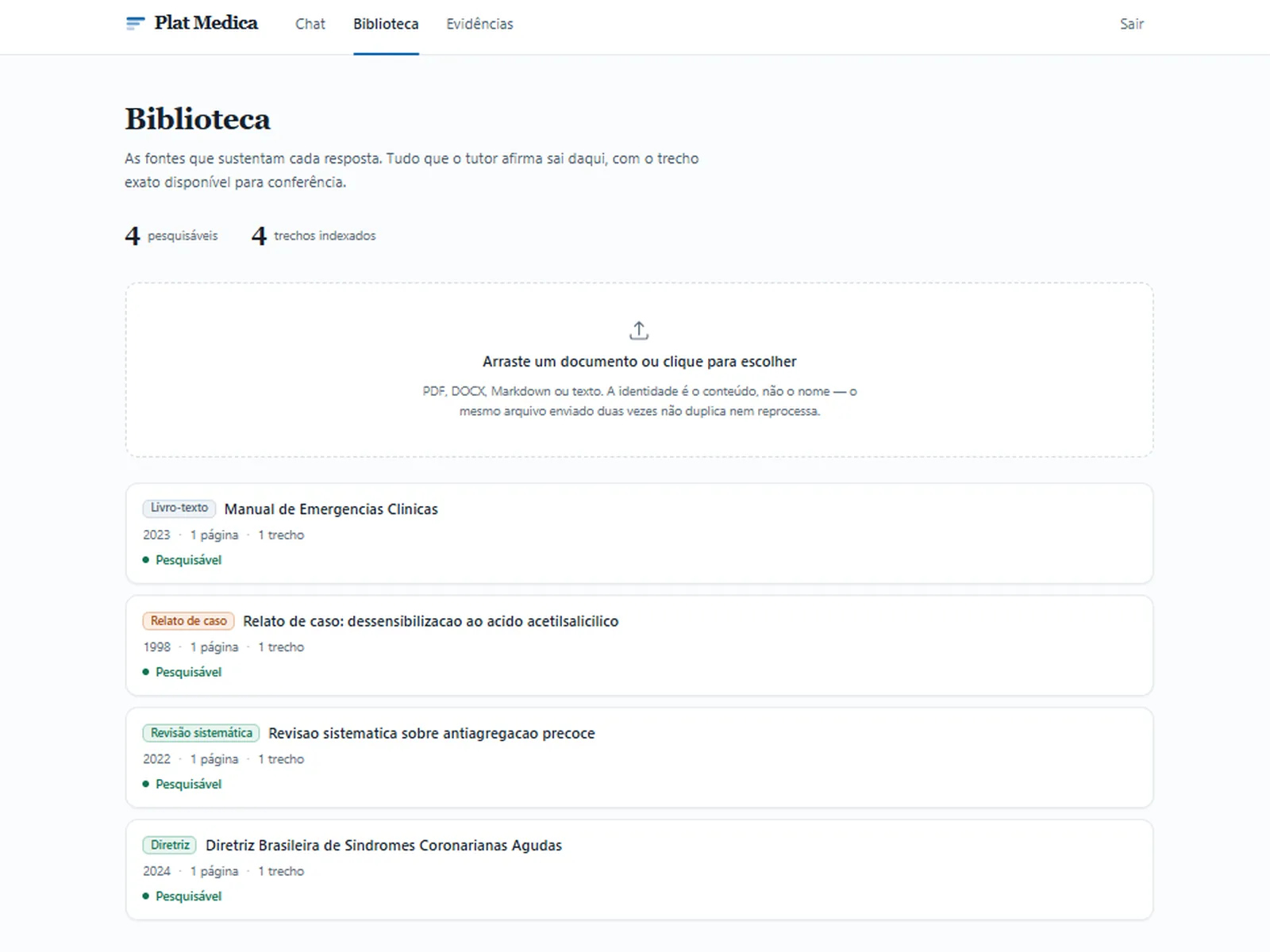Image resolution: width=1270 pixels, height=952 pixels.
Task: Open the dessensibilizacao ao acido acetilsalicilico report
Action: [430, 621]
